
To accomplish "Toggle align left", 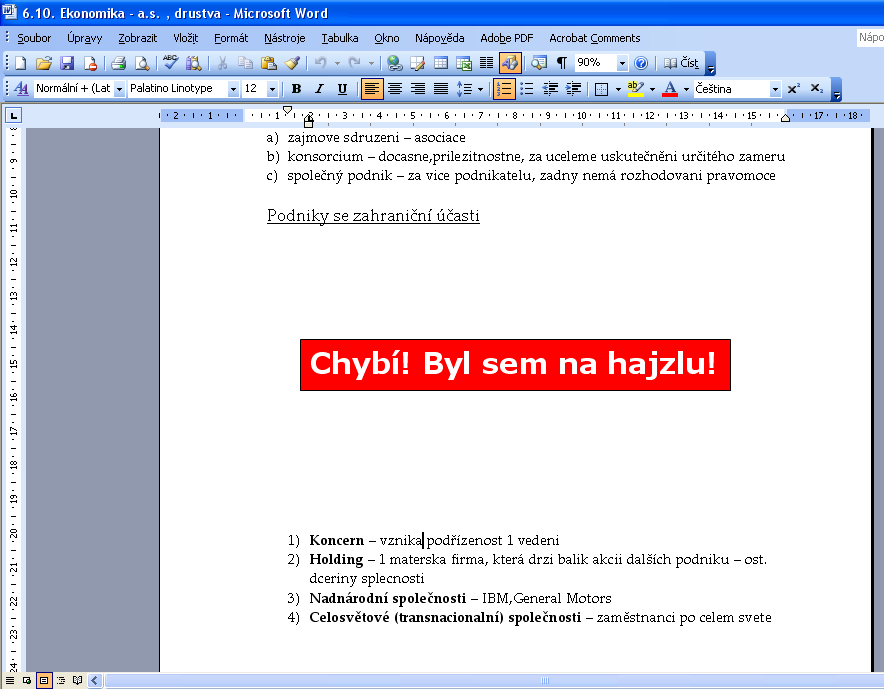I will 372,89.
